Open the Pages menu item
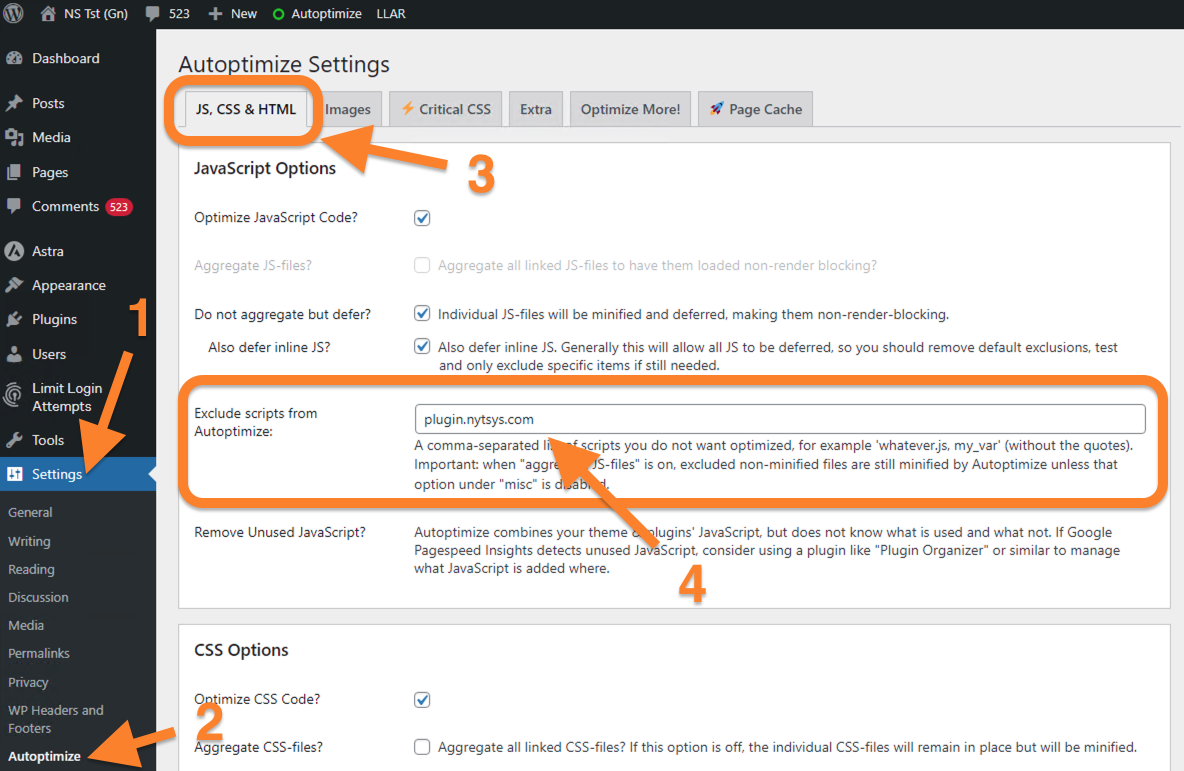 tap(50, 172)
